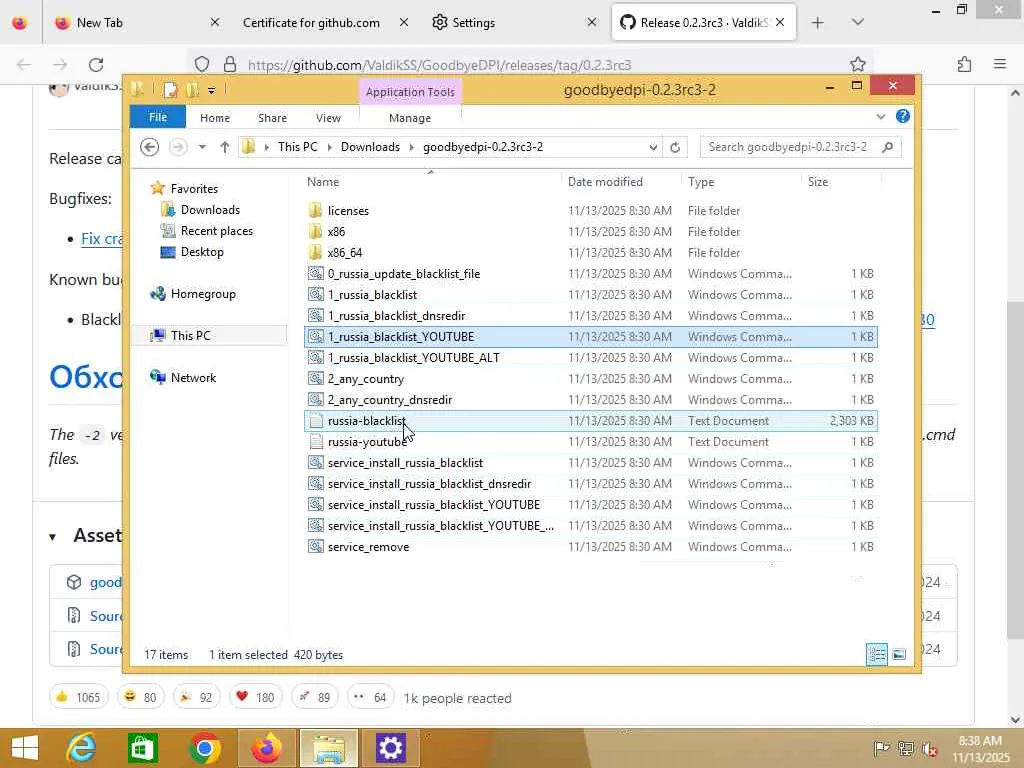The image size is (1024, 768).
Task: Close the New Tab Firefox tab
Action: (214, 23)
